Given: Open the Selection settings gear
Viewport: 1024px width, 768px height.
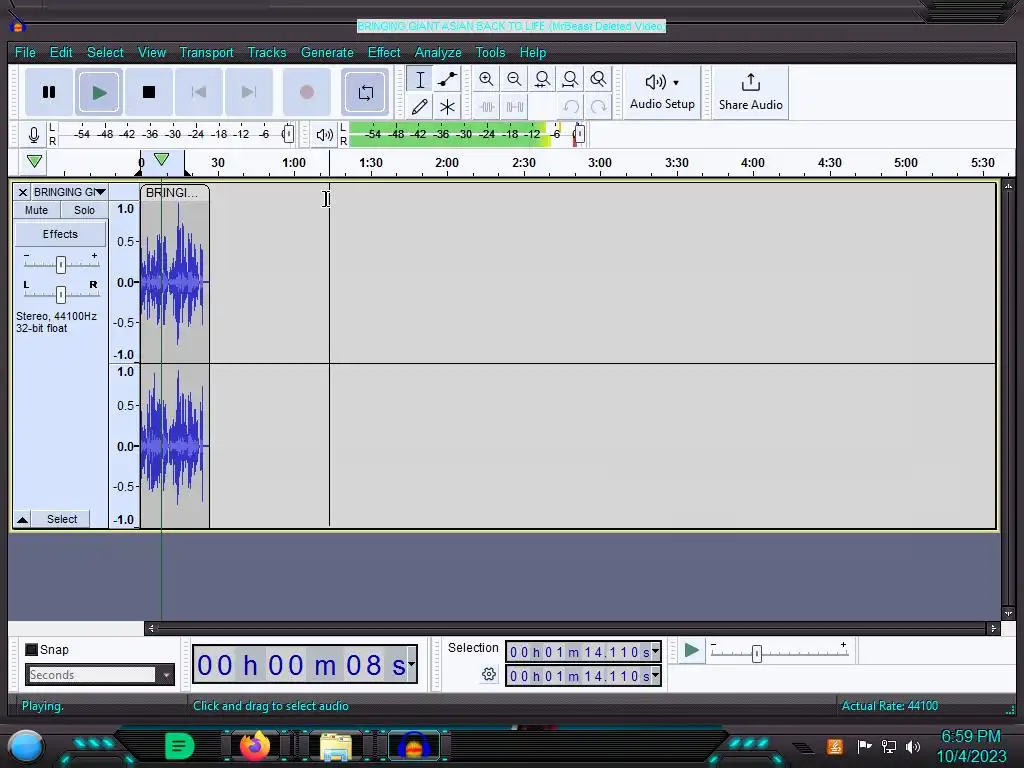Looking at the screenshot, I should 488,675.
